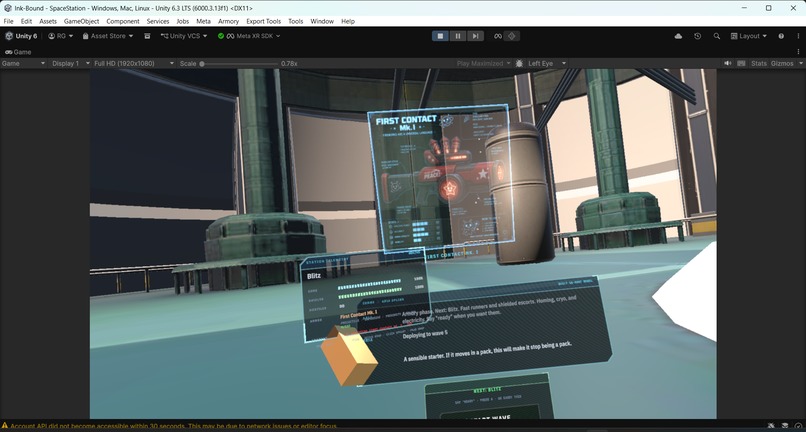Image resolution: width=806 pixels, height=432 pixels.
Task: Stop play mode with the square button
Action: [440, 36]
